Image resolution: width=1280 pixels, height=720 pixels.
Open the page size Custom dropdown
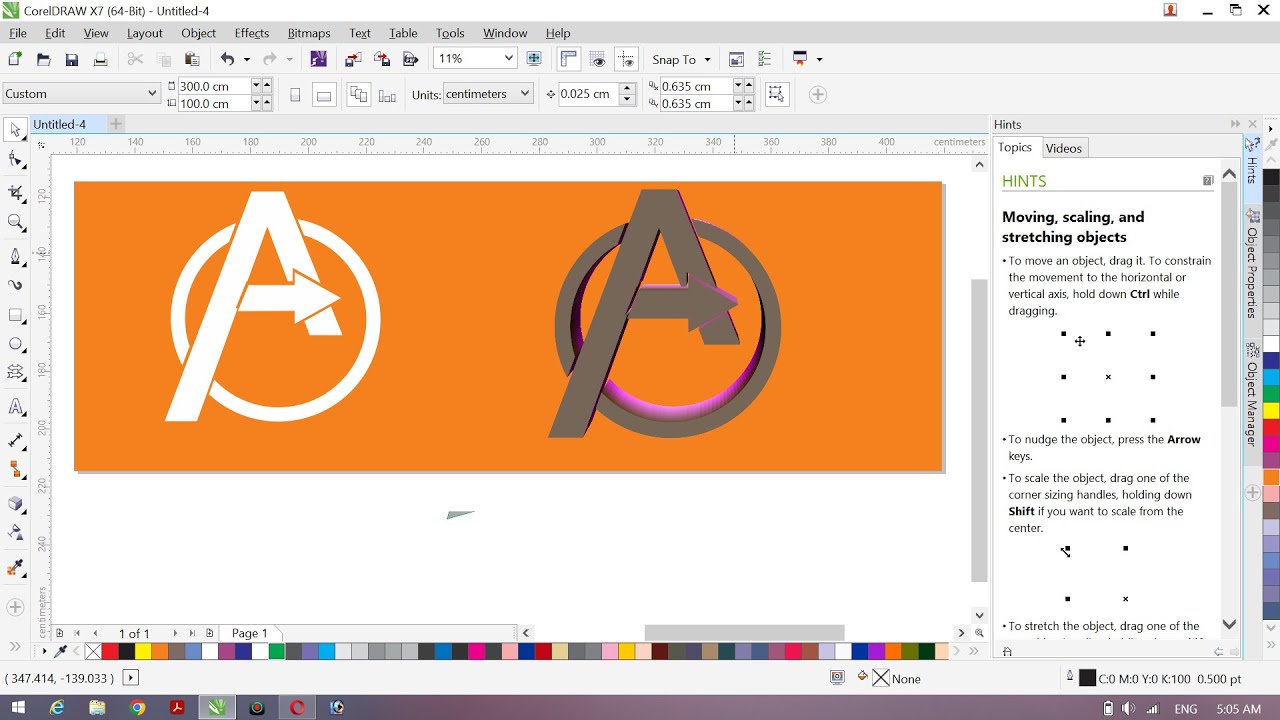click(152, 94)
